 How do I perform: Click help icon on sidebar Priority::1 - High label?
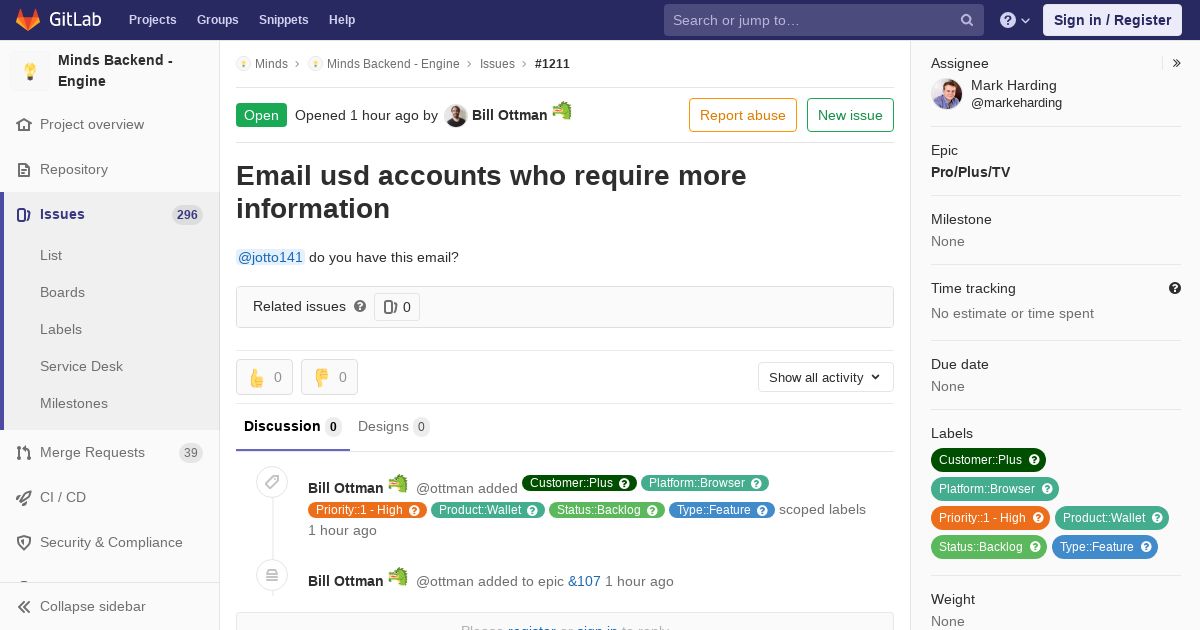pyautogui.click(x=1039, y=518)
